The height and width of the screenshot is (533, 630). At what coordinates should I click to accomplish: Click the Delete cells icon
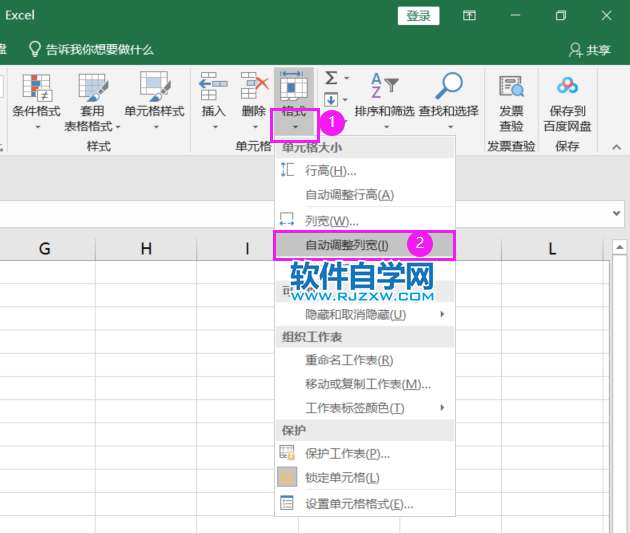[254, 86]
